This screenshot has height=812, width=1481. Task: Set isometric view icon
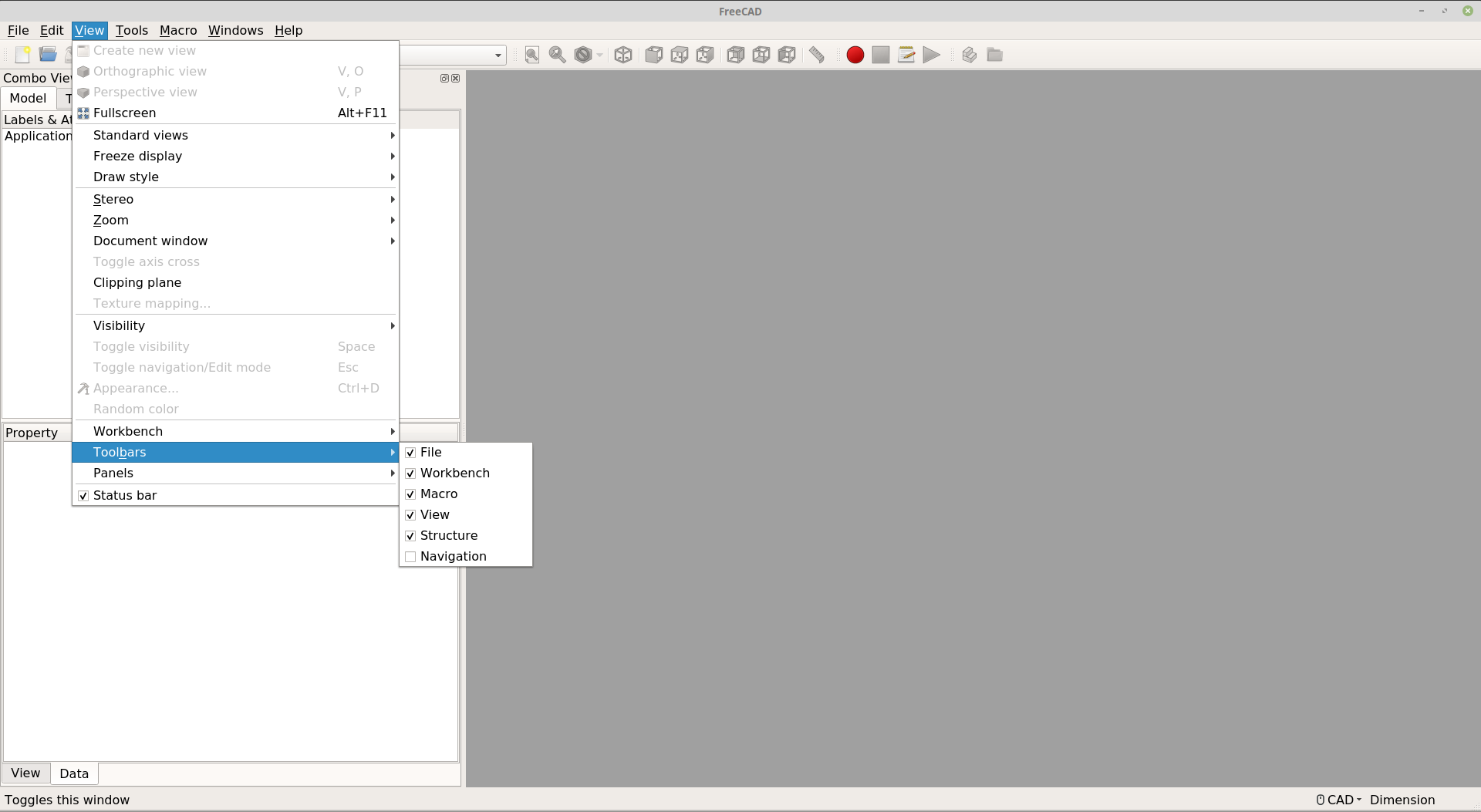[x=623, y=55]
